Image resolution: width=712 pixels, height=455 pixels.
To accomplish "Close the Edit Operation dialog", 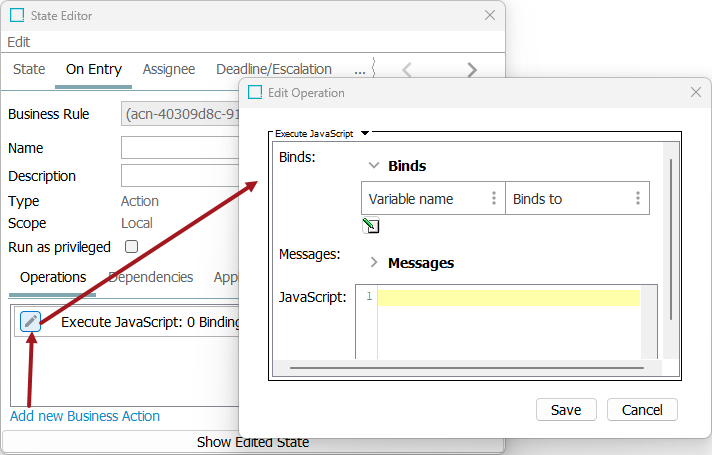I will 696,92.
